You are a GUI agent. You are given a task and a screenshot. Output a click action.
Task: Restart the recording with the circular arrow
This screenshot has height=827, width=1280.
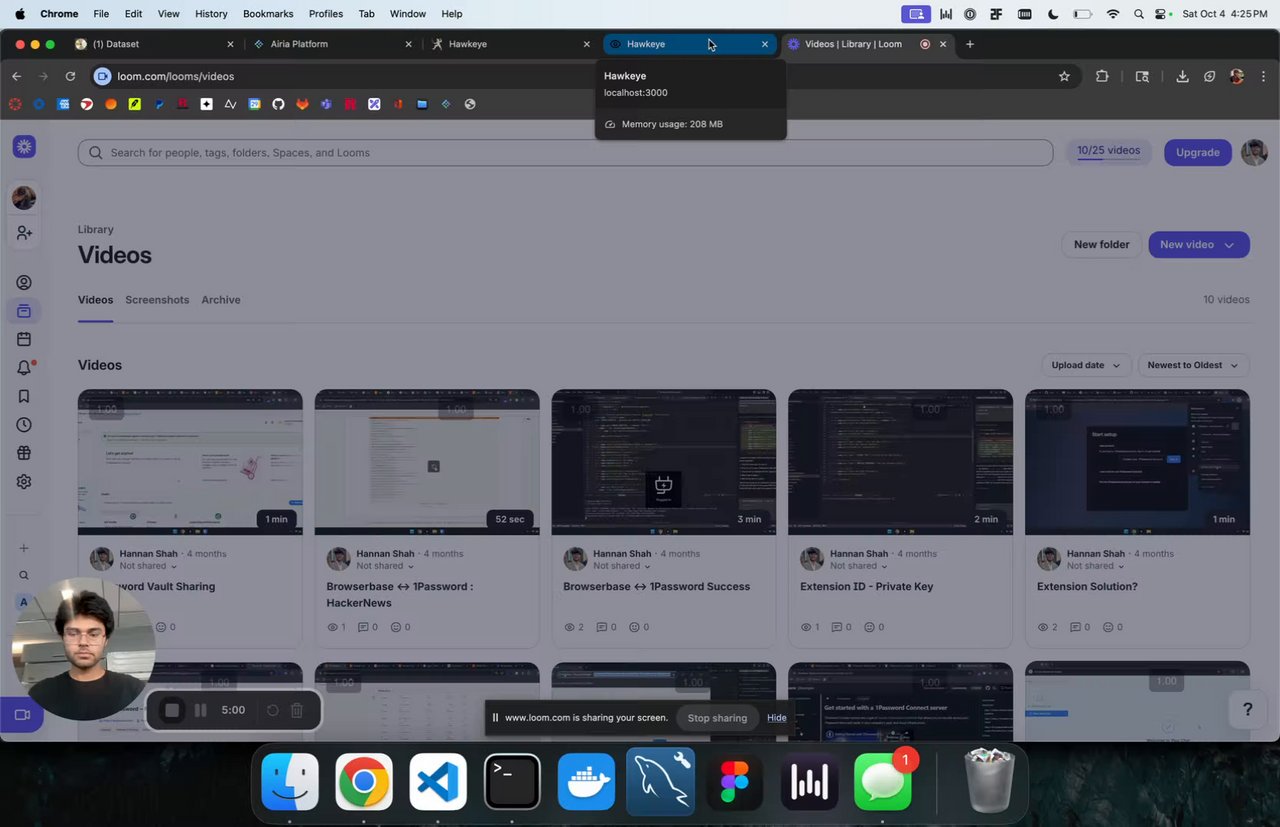click(x=272, y=710)
